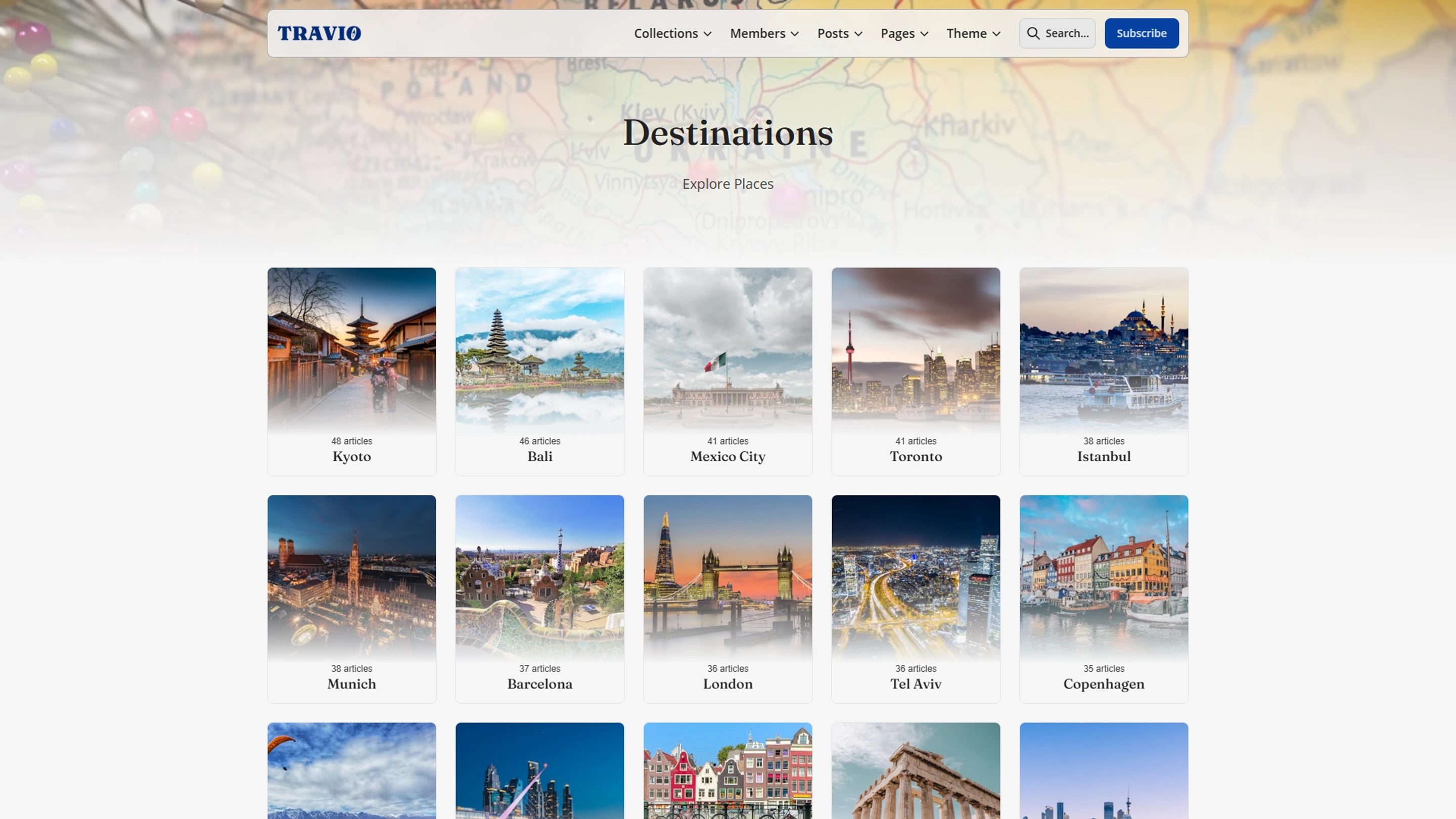This screenshot has height=819, width=1456.
Task: Open the Toronto skyline photo
Action: coord(916,350)
